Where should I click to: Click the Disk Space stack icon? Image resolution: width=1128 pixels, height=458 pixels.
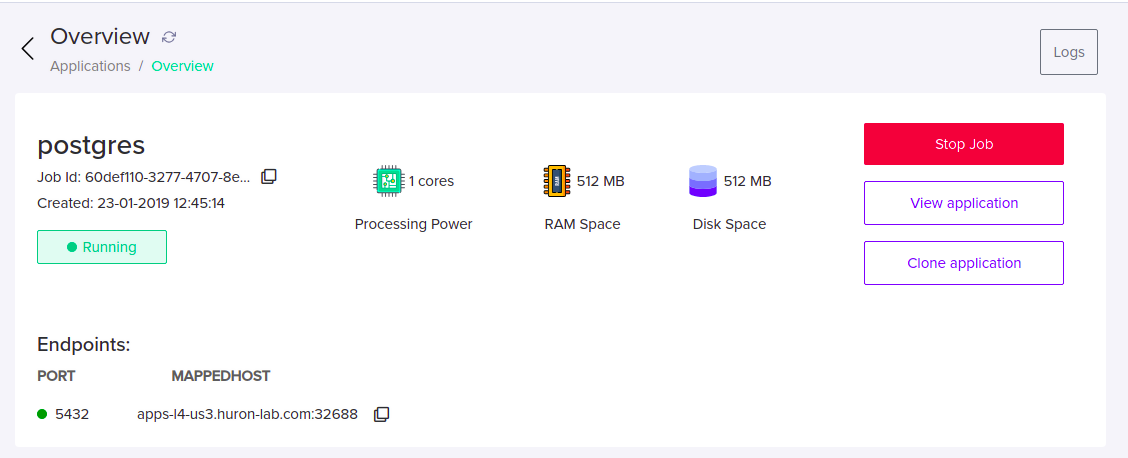pos(702,181)
